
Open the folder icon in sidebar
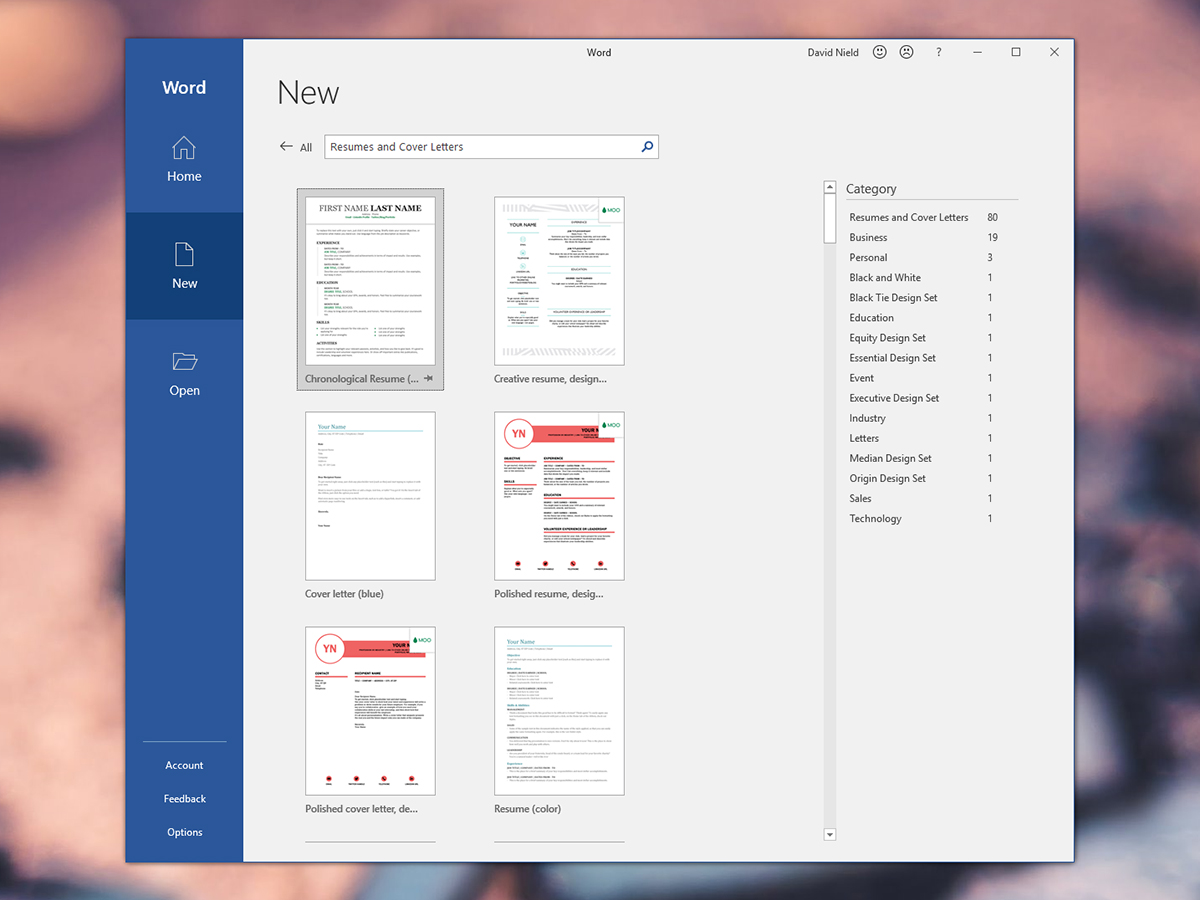click(x=184, y=361)
